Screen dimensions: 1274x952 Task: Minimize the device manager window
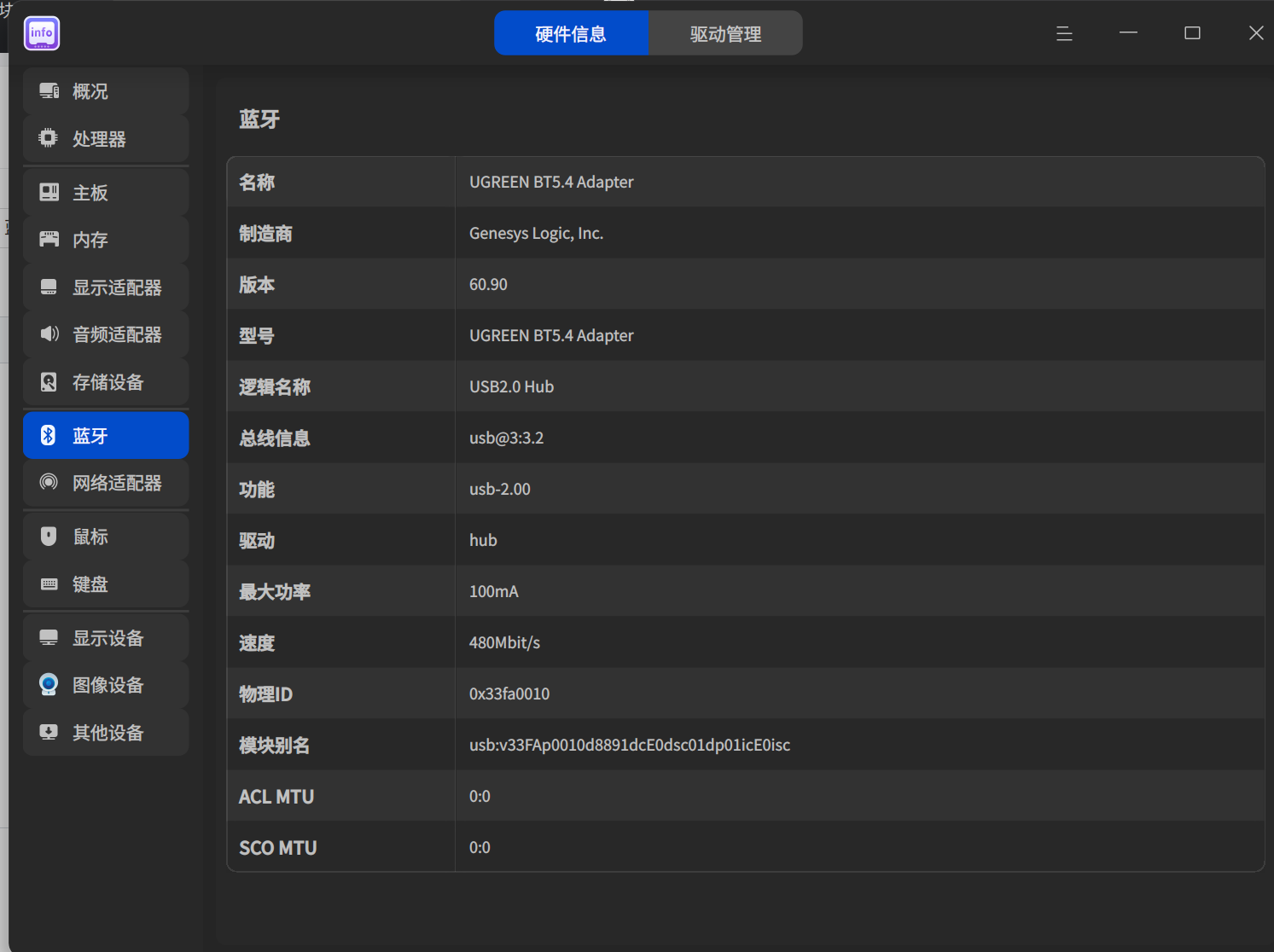1128,32
